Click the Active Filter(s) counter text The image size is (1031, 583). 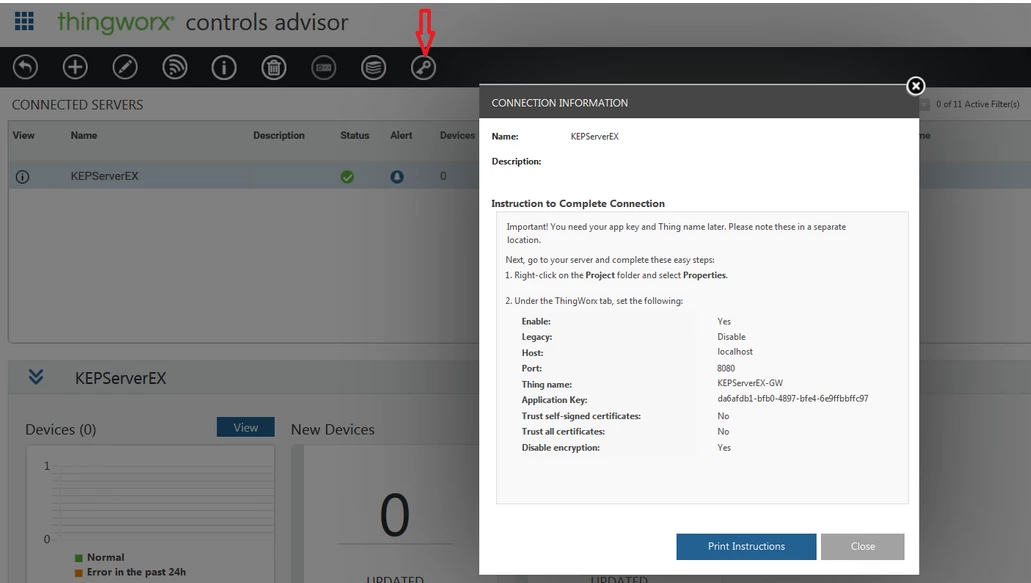pos(977,104)
